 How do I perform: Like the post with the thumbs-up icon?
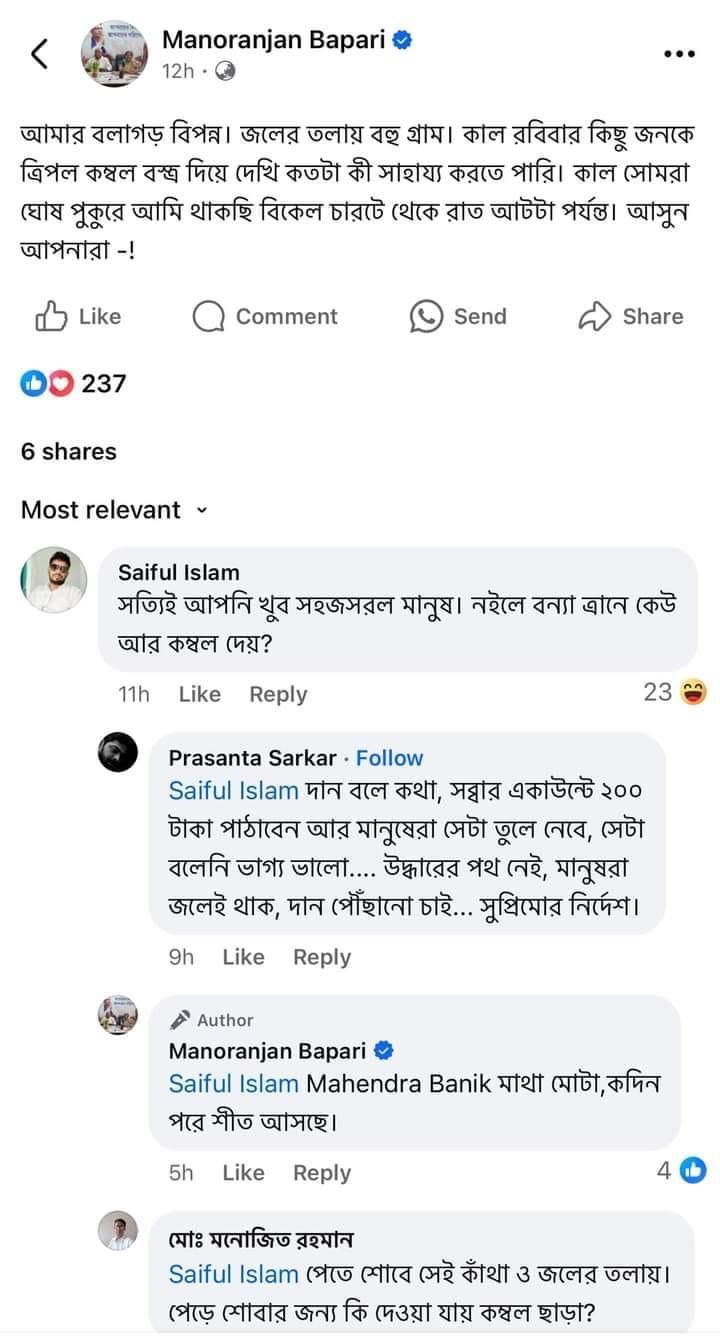pos(51,317)
